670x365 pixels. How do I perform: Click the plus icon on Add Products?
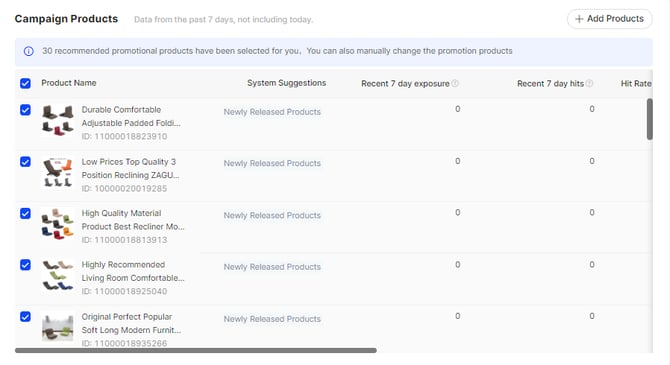coord(579,19)
